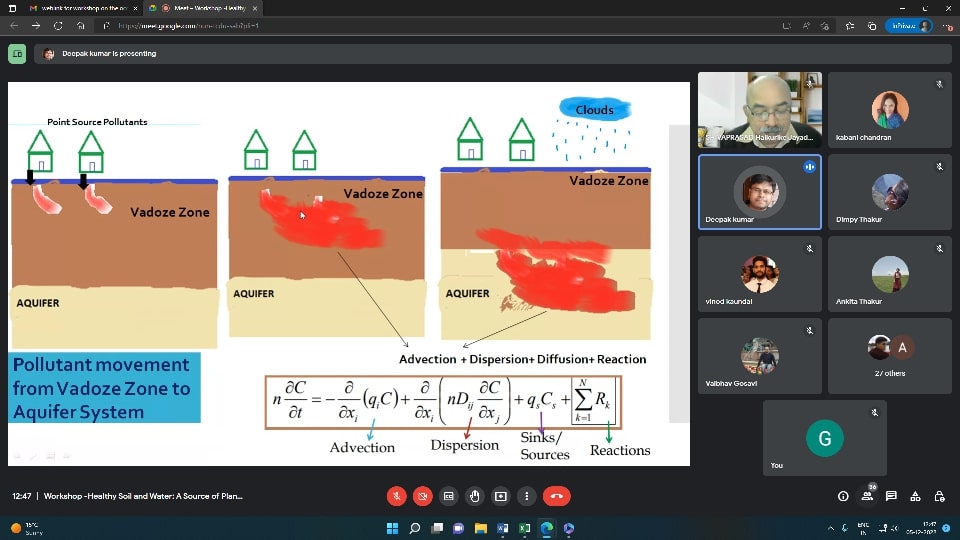The image size is (960, 540).
Task: Click the Present now screen share icon
Action: (500, 496)
